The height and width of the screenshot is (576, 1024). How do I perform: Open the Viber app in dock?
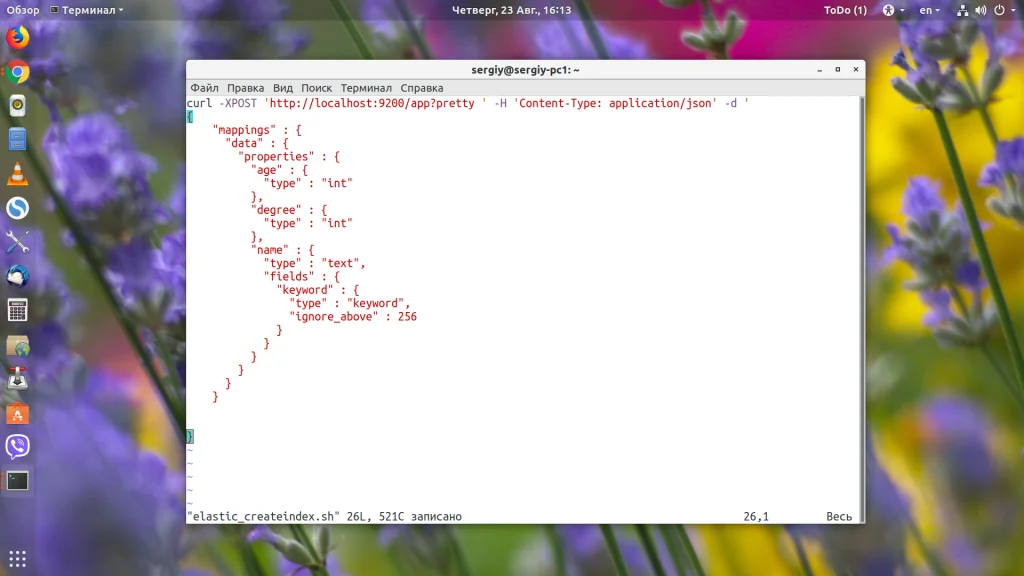(x=17, y=446)
